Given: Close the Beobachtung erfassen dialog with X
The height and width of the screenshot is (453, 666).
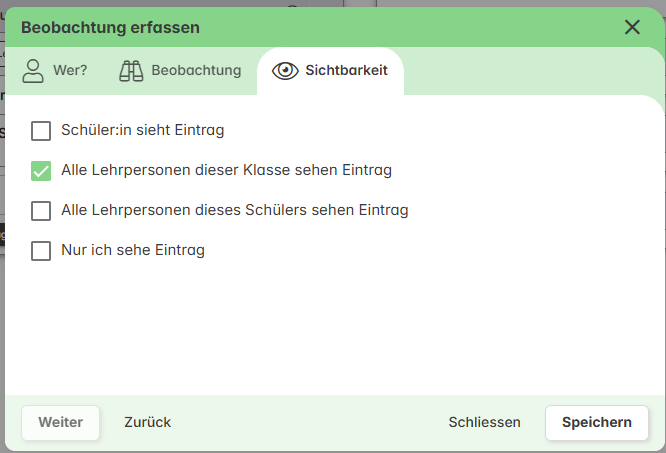Looking at the screenshot, I should (x=632, y=27).
